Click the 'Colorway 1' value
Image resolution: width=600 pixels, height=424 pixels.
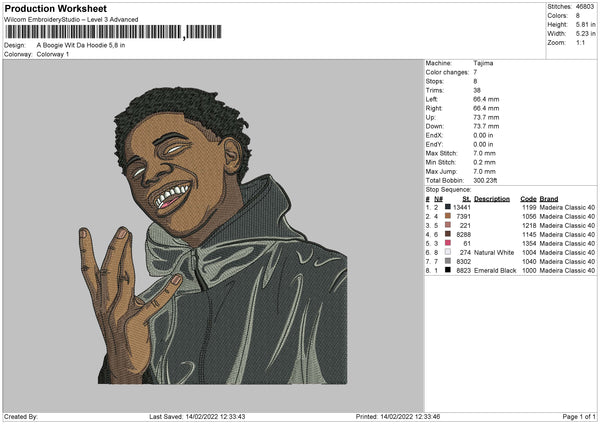coord(53,54)
